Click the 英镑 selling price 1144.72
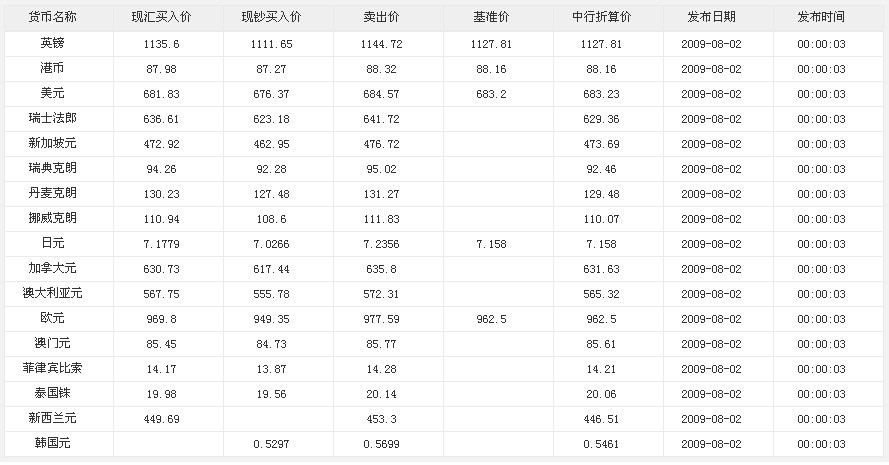The width and height of the screenshot is (889, 465). coord(381,44)
